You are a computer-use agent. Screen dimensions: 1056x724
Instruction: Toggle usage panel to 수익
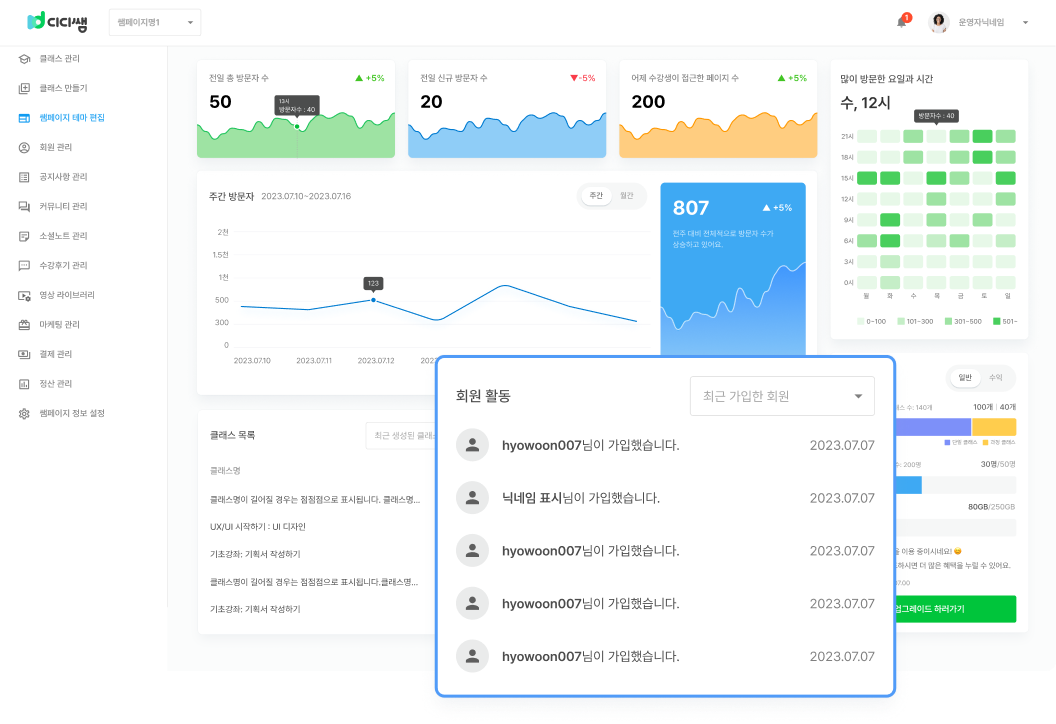click(x=995, y=377)
